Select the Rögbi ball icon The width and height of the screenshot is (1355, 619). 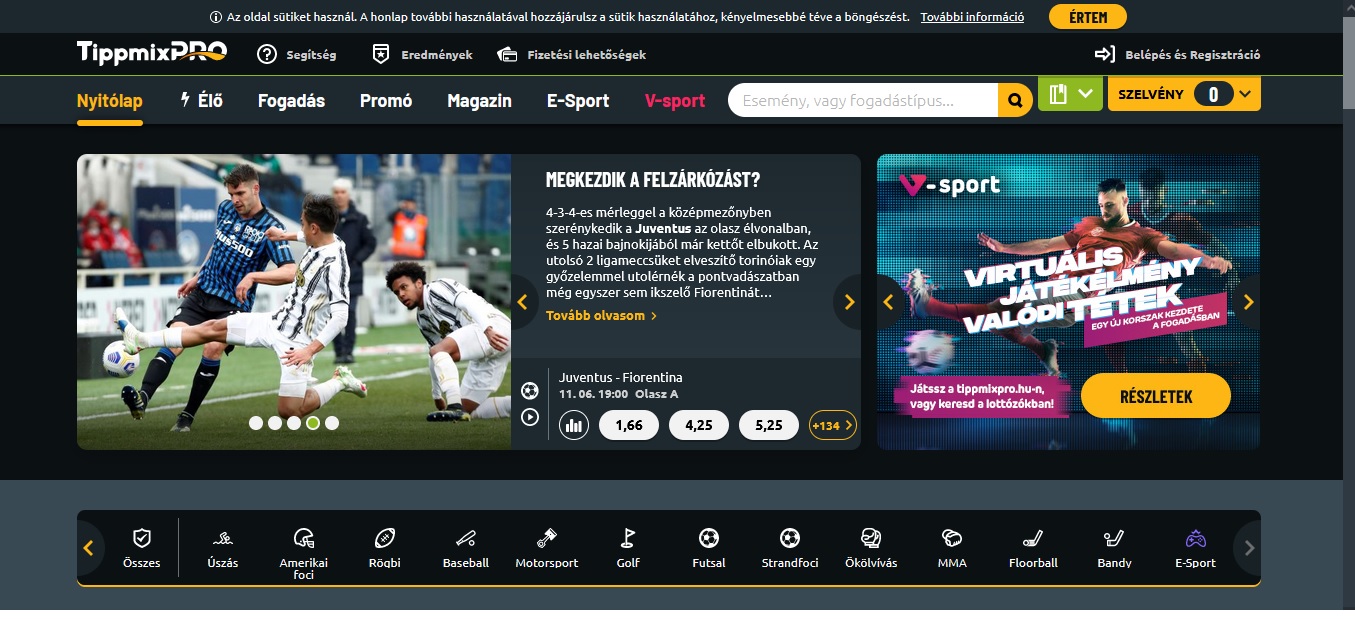click(x=385, y=538)
